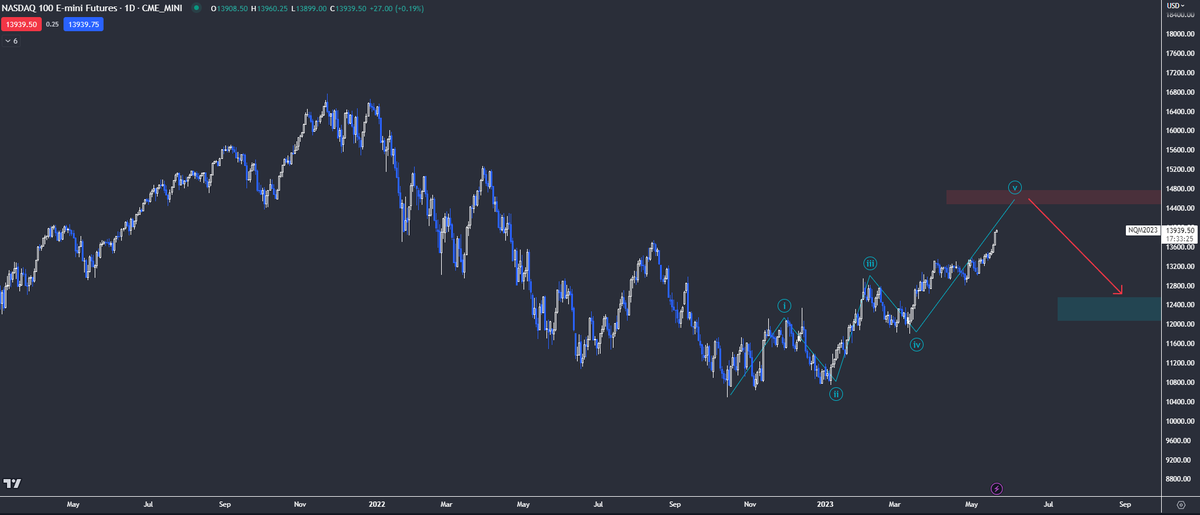Select the NASDAQ 100 E-mini Futures title
This screenshot has height=515, width=1200.
(x=94, y=8)
